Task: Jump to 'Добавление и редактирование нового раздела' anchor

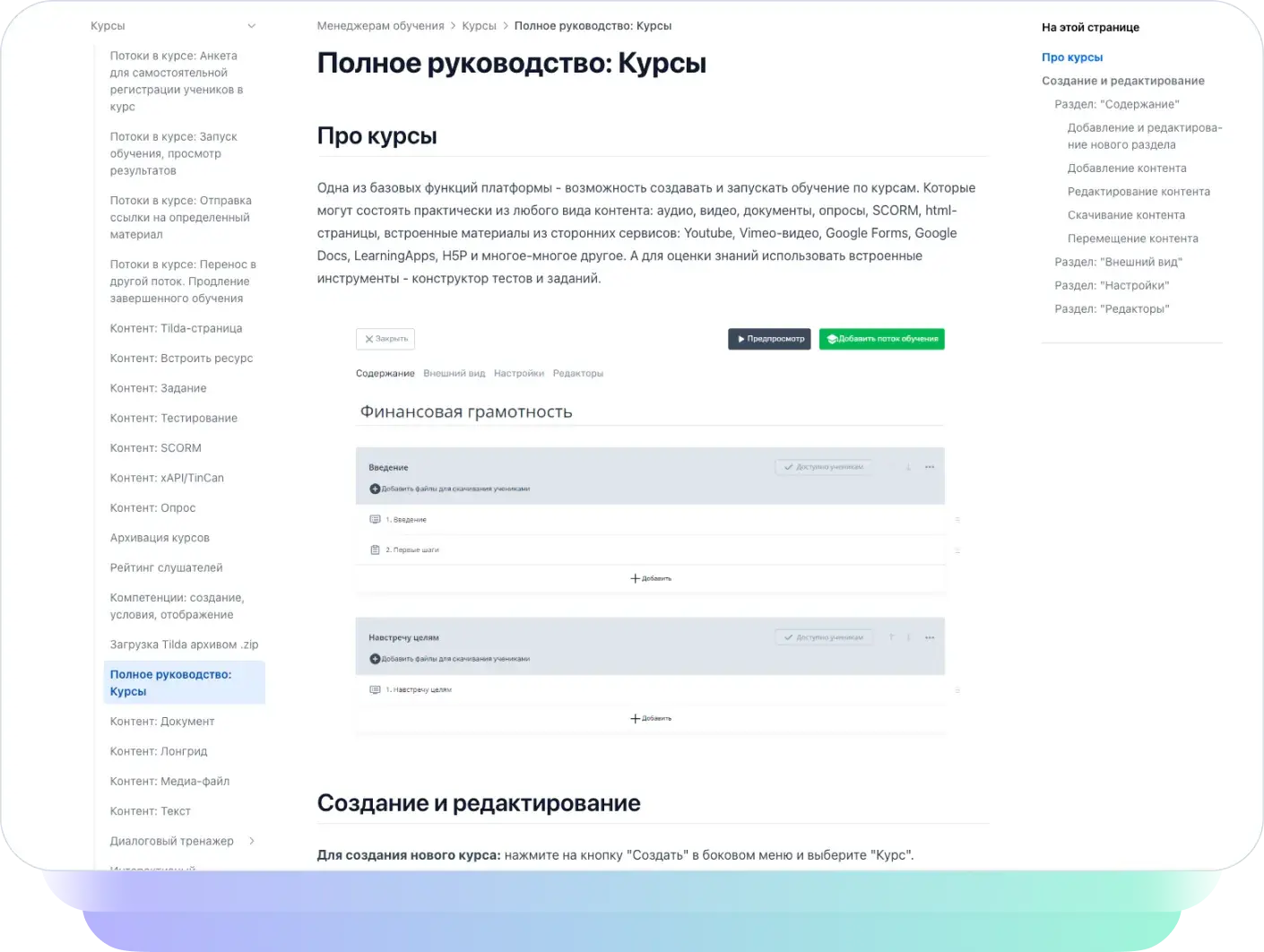Action: click(1145, 136)
